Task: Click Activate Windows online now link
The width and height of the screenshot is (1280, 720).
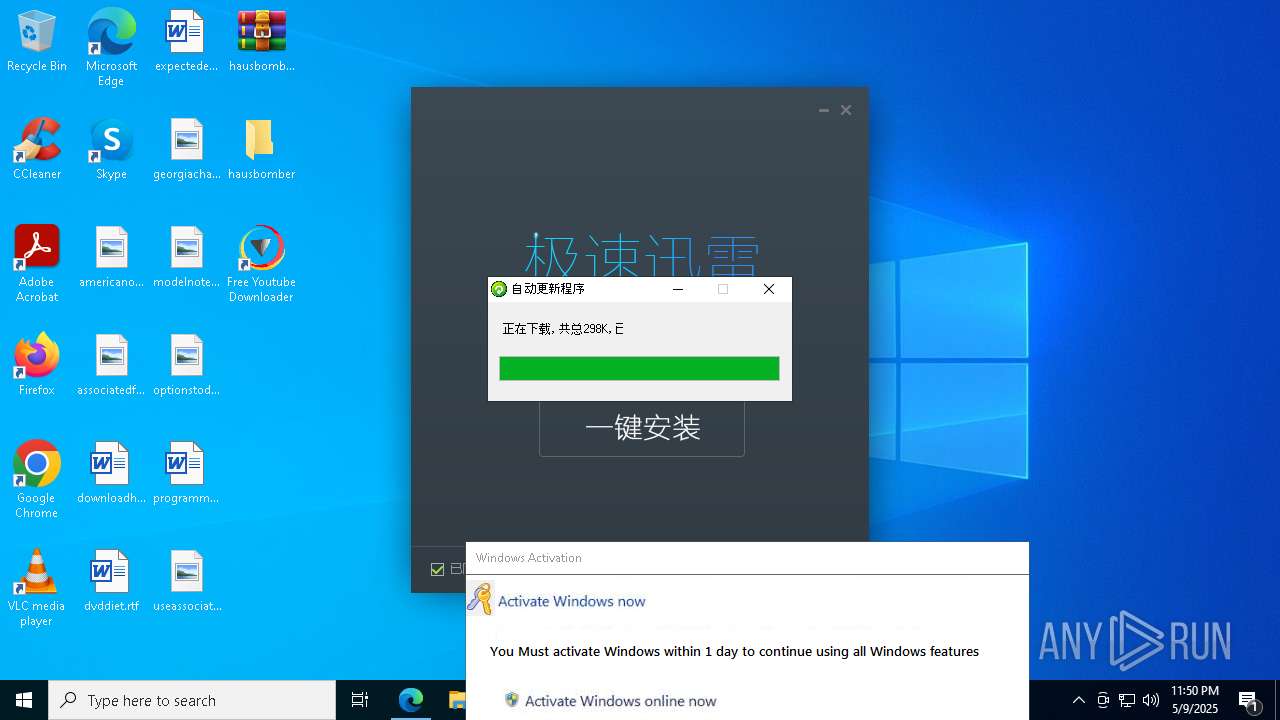Action: [x=620, y=701]
